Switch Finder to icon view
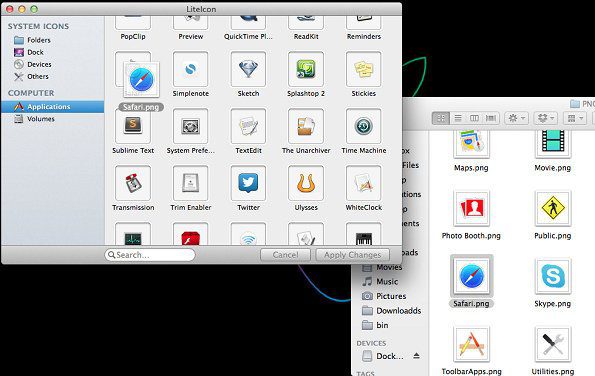The image size is (595, 376). coord(441,118)
